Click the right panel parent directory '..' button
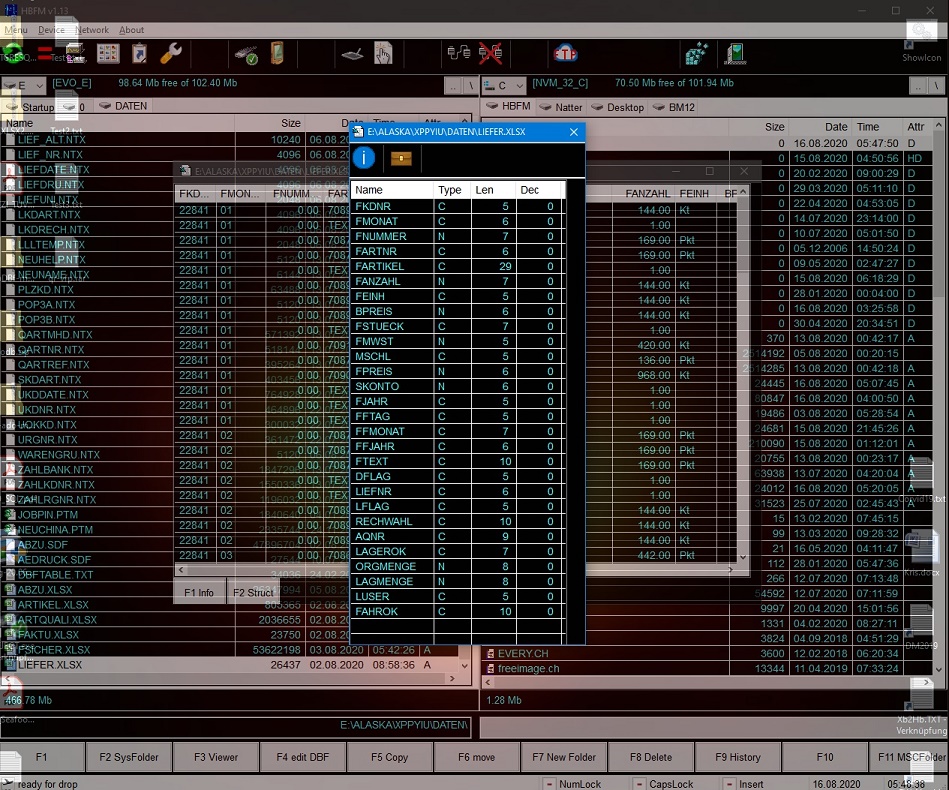 [x=919, y=86]
